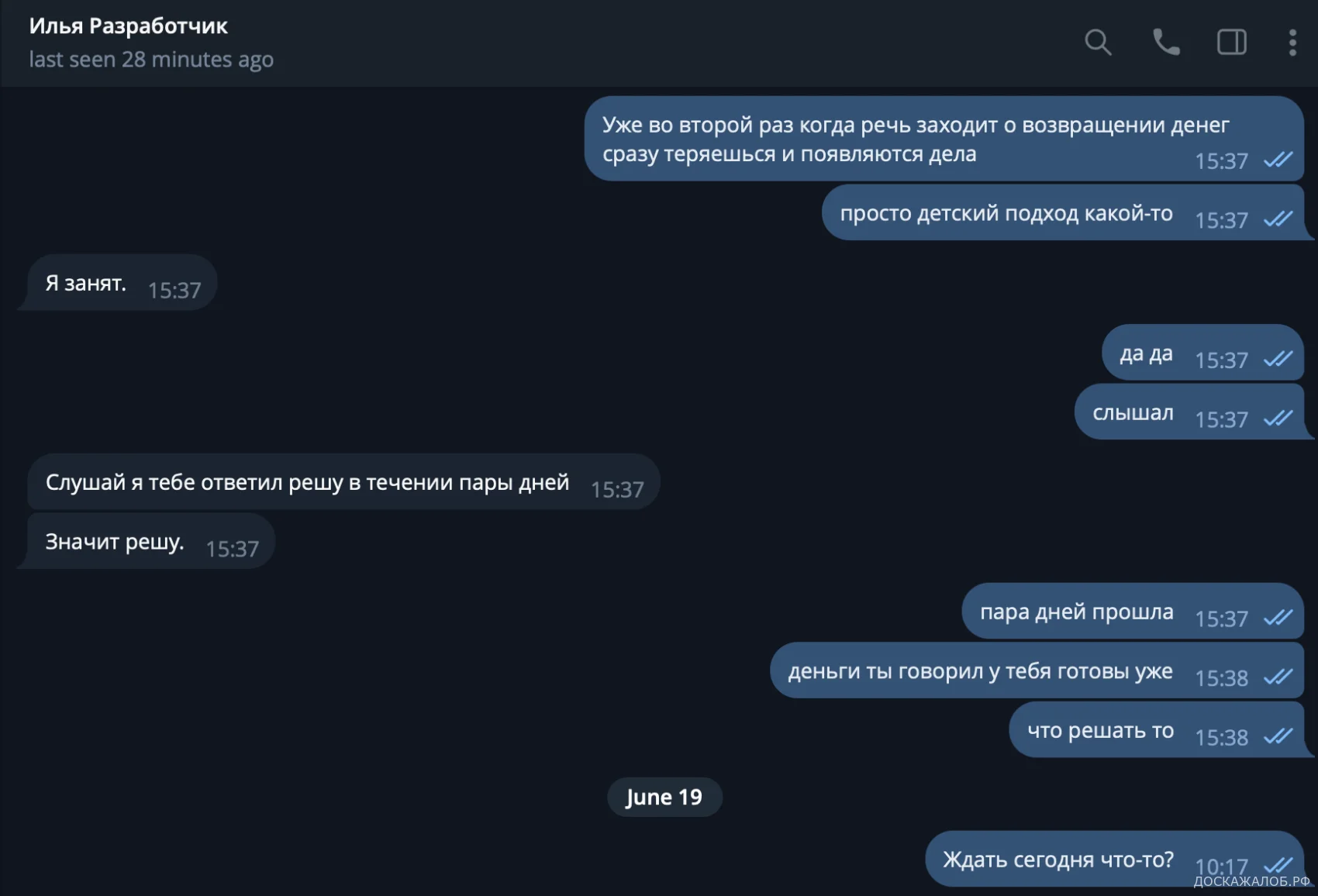Screen dimensions: 1318x896
Task: Select the 'Ждать сегодня что-то?' message
Action: (1058, 860)
